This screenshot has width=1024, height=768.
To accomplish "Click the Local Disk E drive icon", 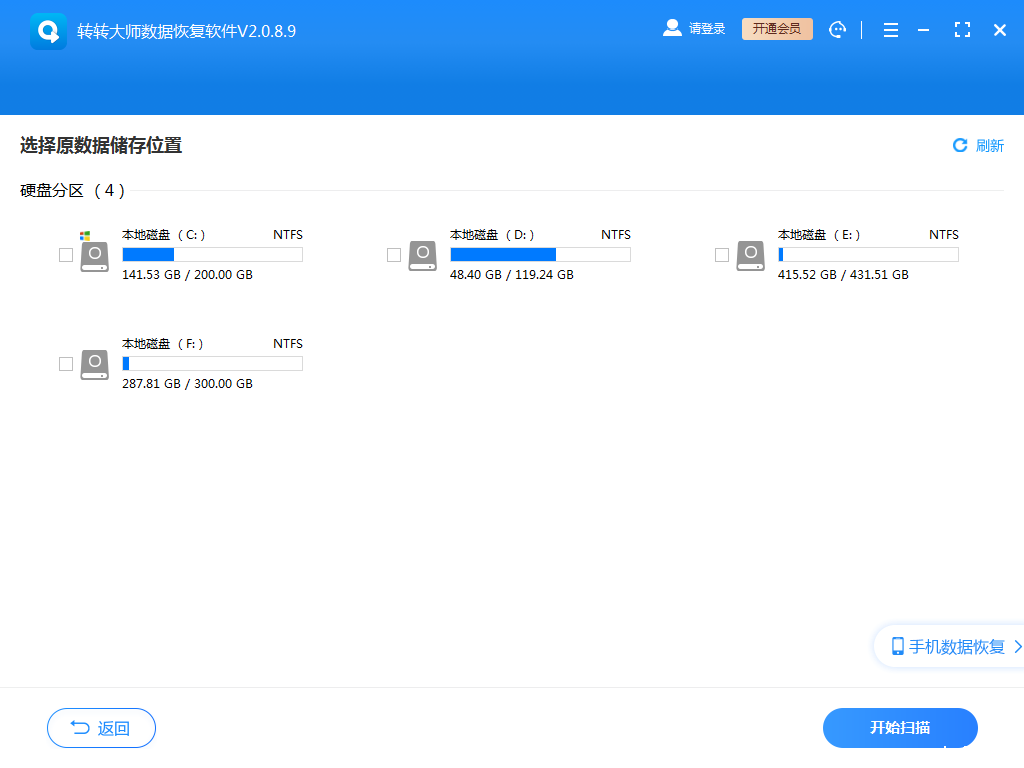I will [750, 255].
